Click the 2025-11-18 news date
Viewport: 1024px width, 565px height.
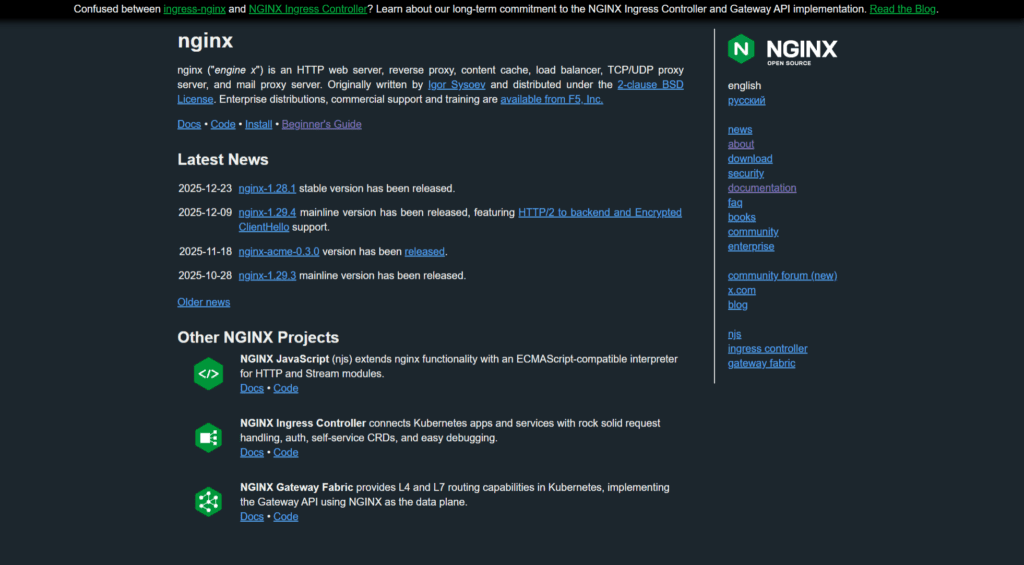point(205,251)
